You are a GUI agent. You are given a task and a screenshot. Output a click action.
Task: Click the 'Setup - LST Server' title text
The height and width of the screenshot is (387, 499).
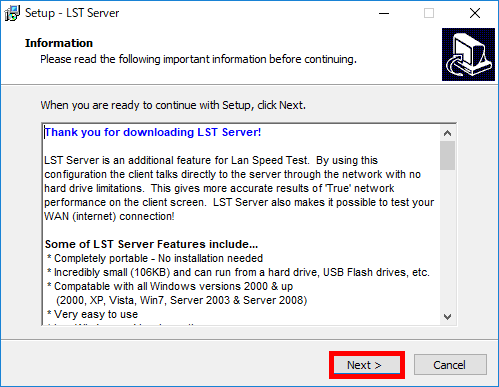(x=72, y=13)
